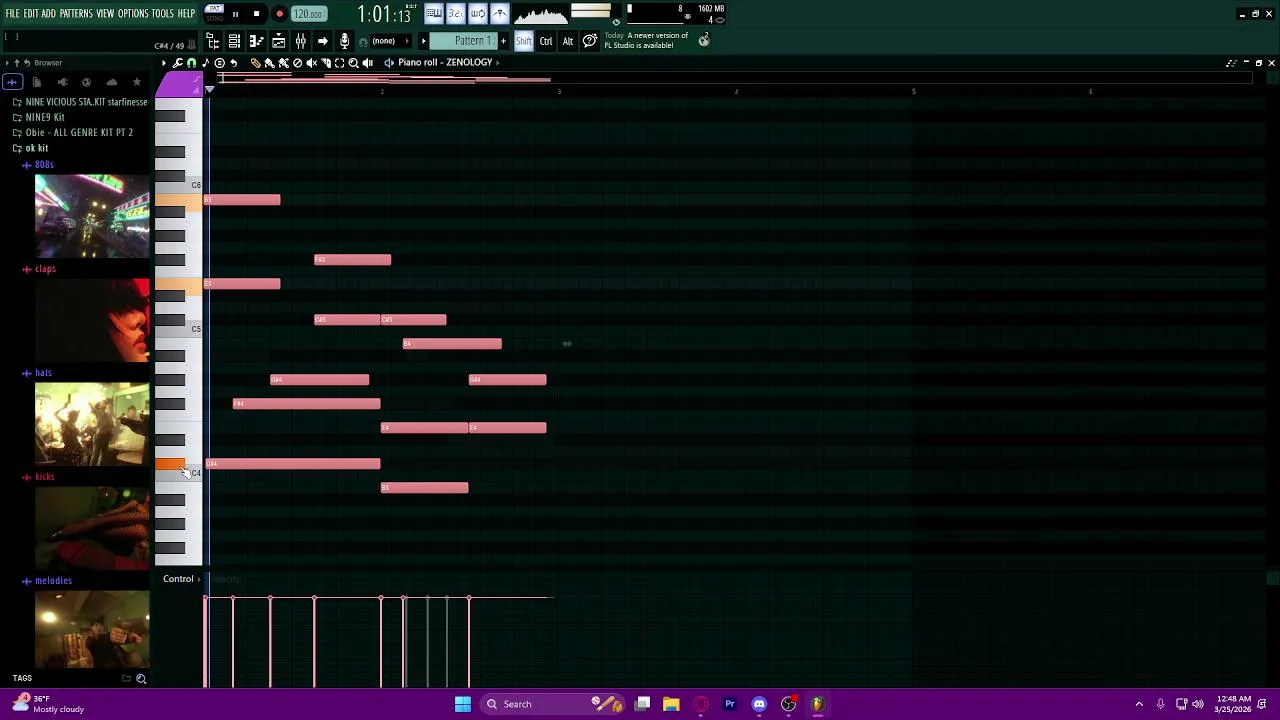This screenshot has width=1280, height=720.
Task: Click the plus button next to Pattern 1
Action: (x=503, y=41)
